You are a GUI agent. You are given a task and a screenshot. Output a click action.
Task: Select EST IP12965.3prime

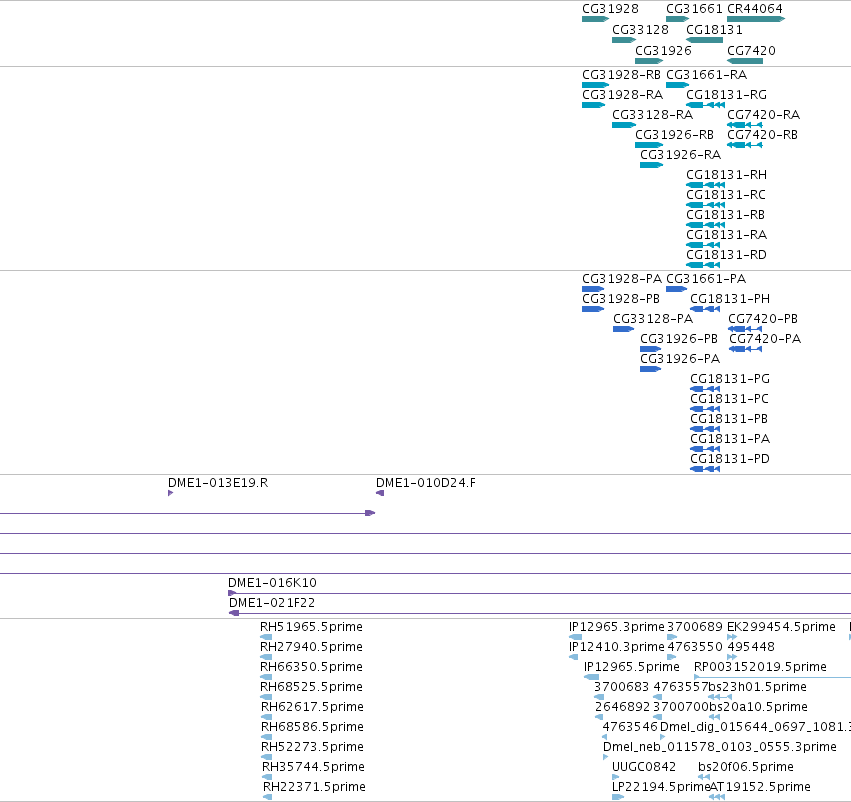point(617,627)
